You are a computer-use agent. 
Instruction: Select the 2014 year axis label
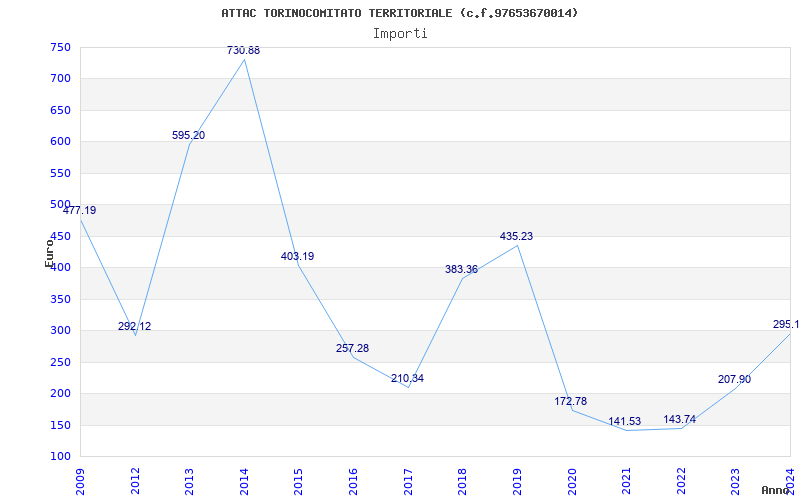pyautogui.click(x=244, y=482)
